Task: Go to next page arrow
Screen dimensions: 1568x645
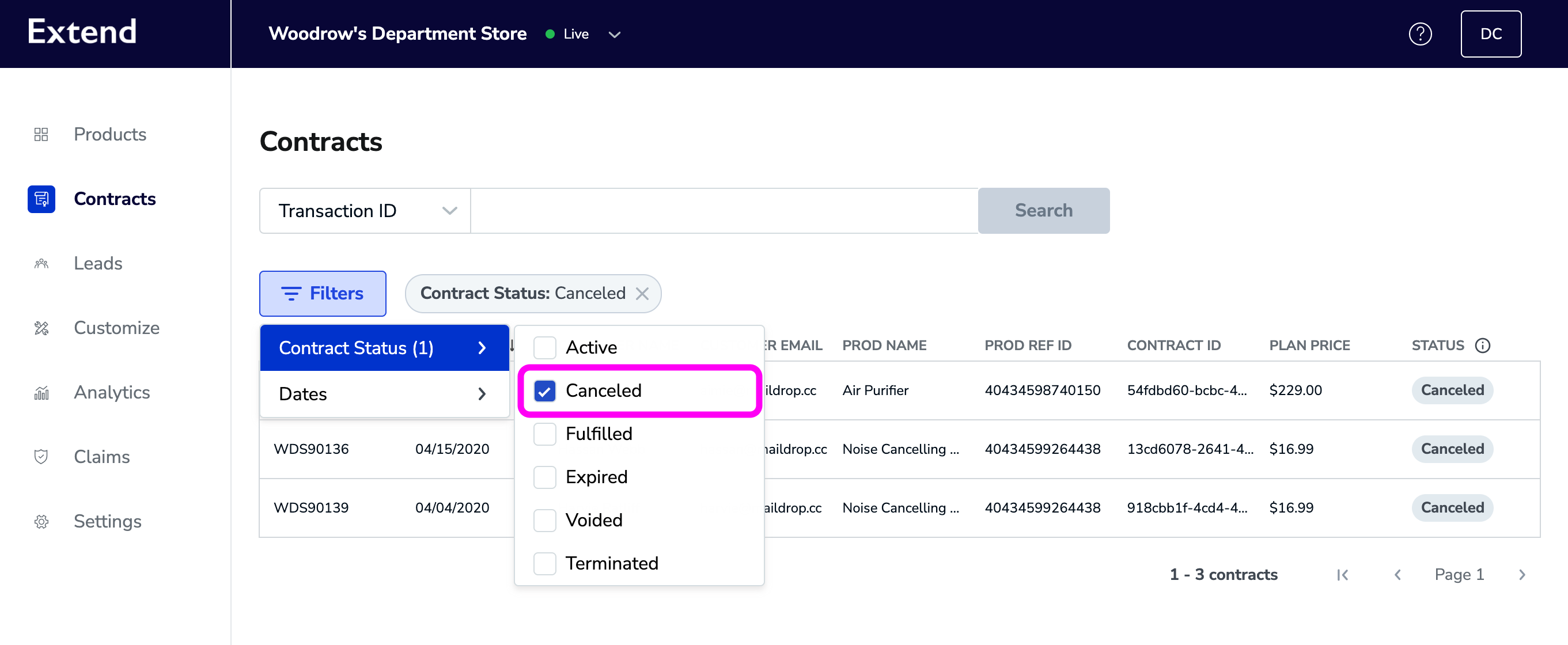Action: coord(1522,575)
